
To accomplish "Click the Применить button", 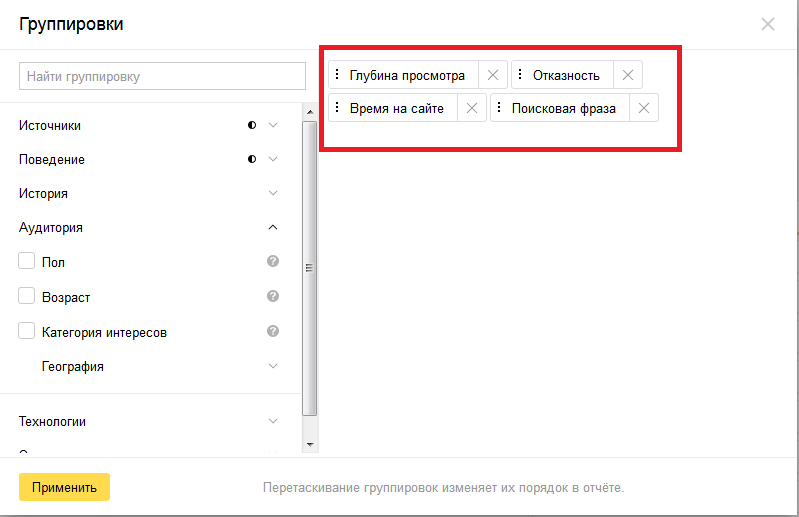I will (64, 487).
